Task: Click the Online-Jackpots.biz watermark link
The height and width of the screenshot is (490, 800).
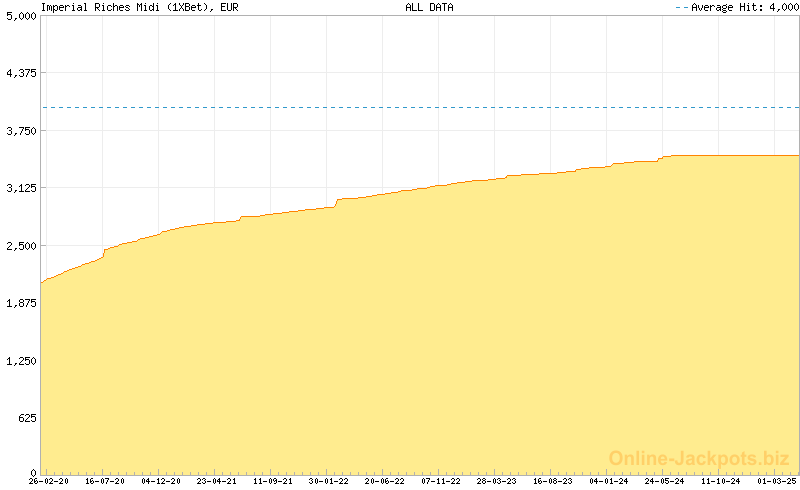Action: coord(699,458)
